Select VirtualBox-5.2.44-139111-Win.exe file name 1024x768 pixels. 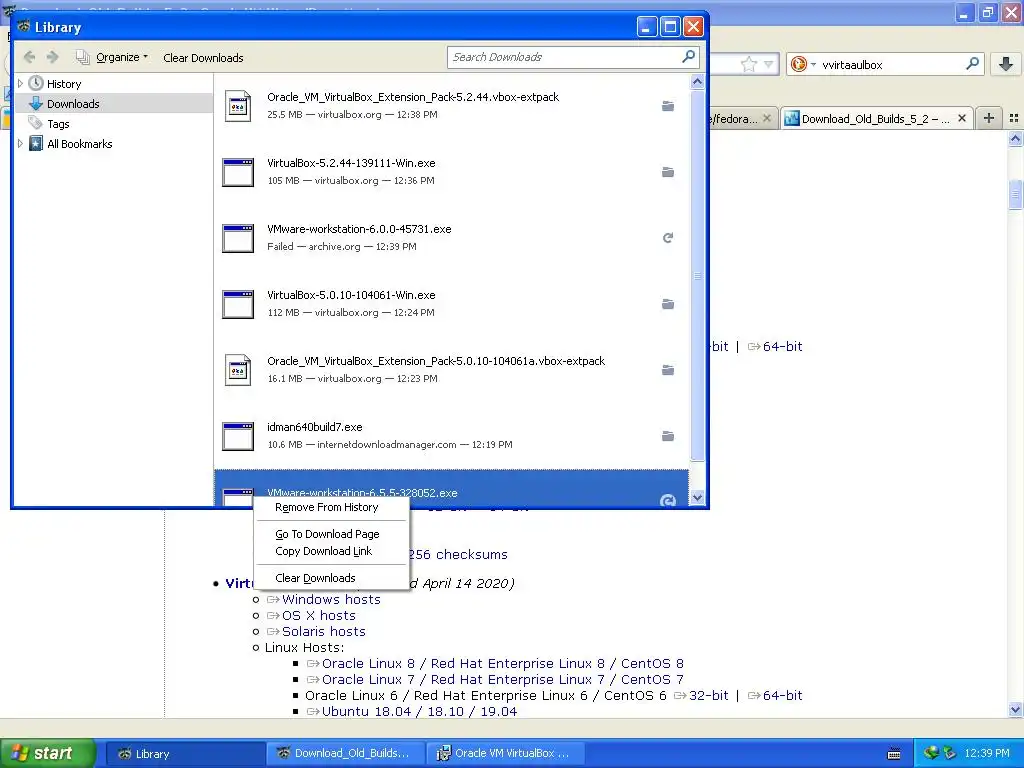(351, 163)
